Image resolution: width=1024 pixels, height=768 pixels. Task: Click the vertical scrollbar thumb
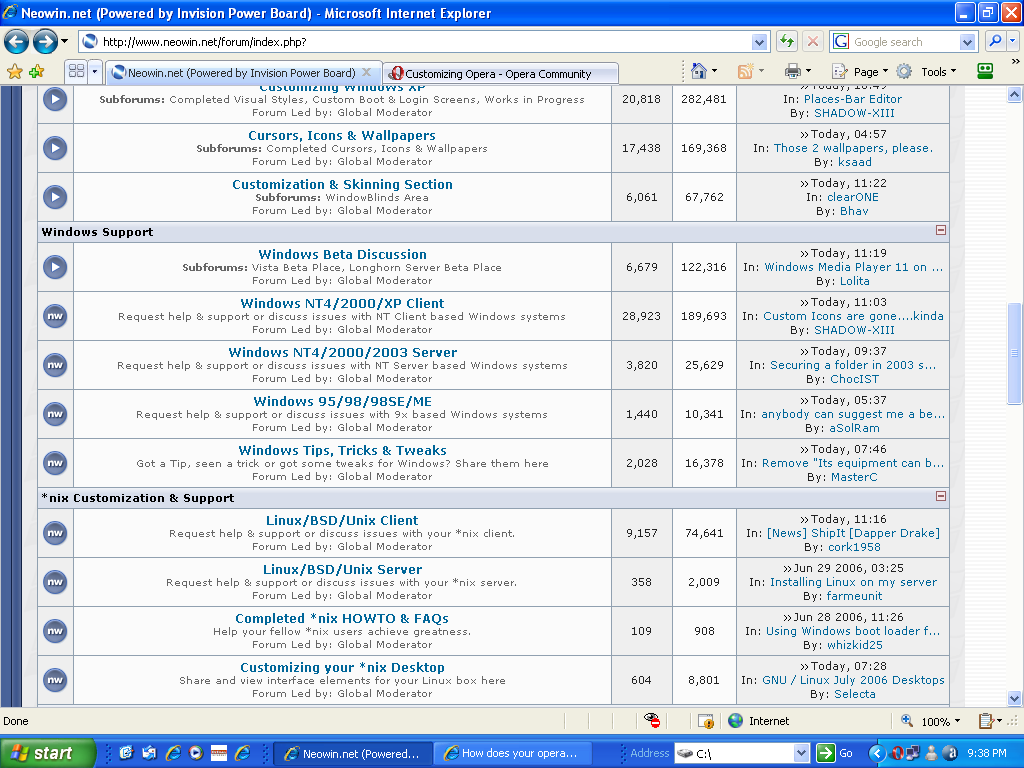pos(1014,353)
